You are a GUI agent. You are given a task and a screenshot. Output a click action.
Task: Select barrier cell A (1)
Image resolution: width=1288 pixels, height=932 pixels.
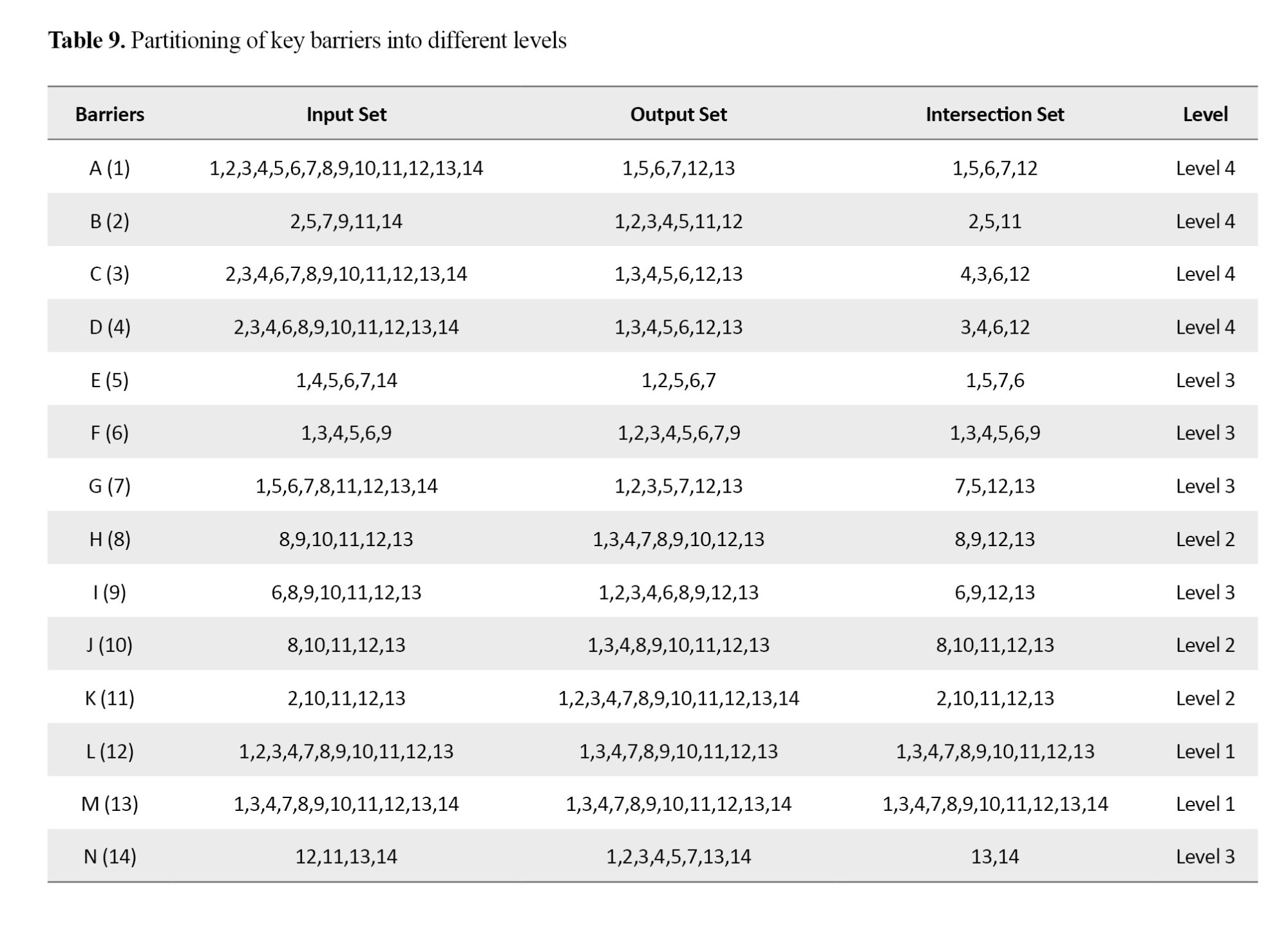(x=109, y=168)
